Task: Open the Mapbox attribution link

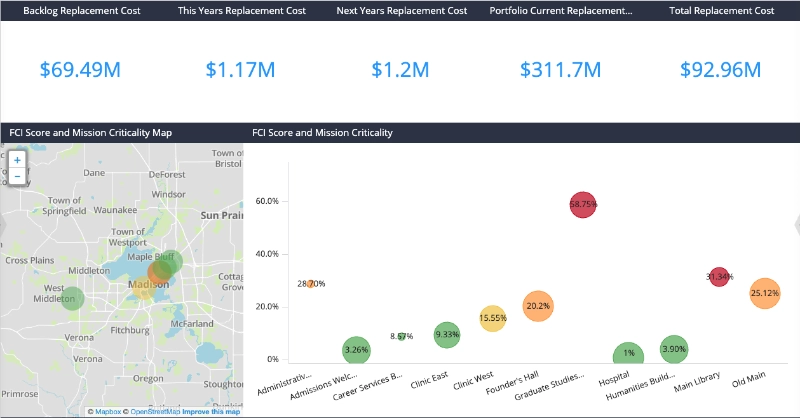Action: click(x=108, y=412)
